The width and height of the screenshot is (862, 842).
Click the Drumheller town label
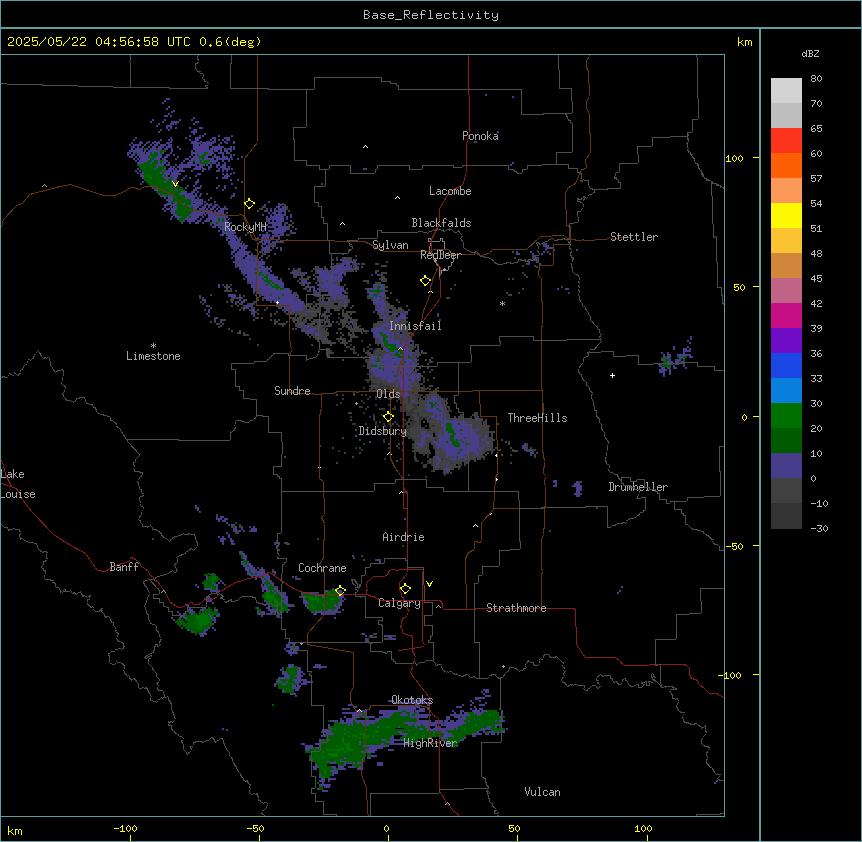(x=638, y=487)
